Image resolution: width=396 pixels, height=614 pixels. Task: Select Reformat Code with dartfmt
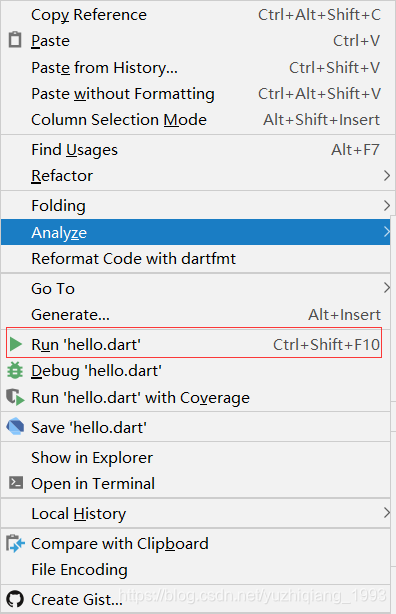(195, 258)
